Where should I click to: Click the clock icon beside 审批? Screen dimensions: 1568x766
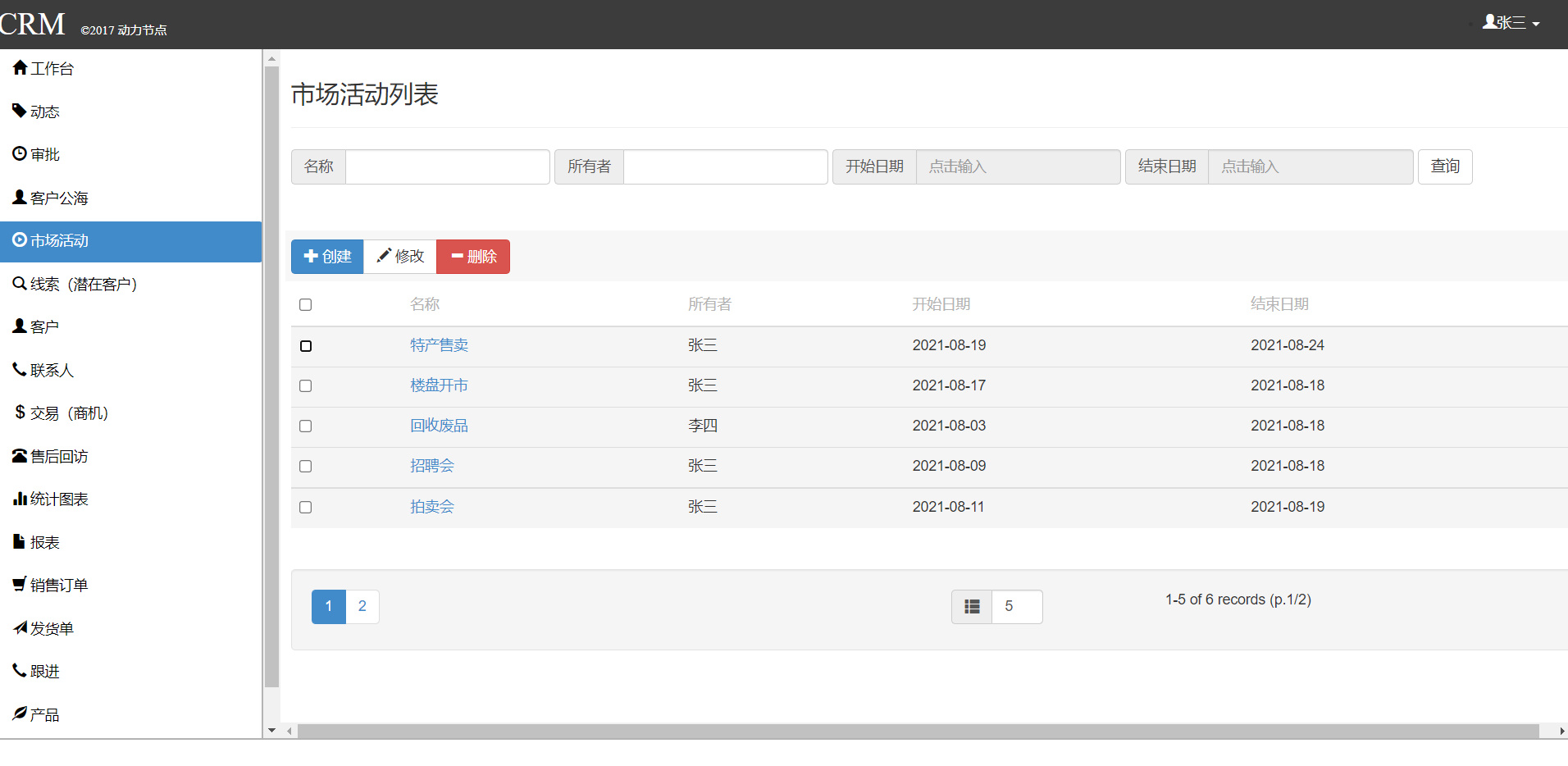click(x=20, y=153)
